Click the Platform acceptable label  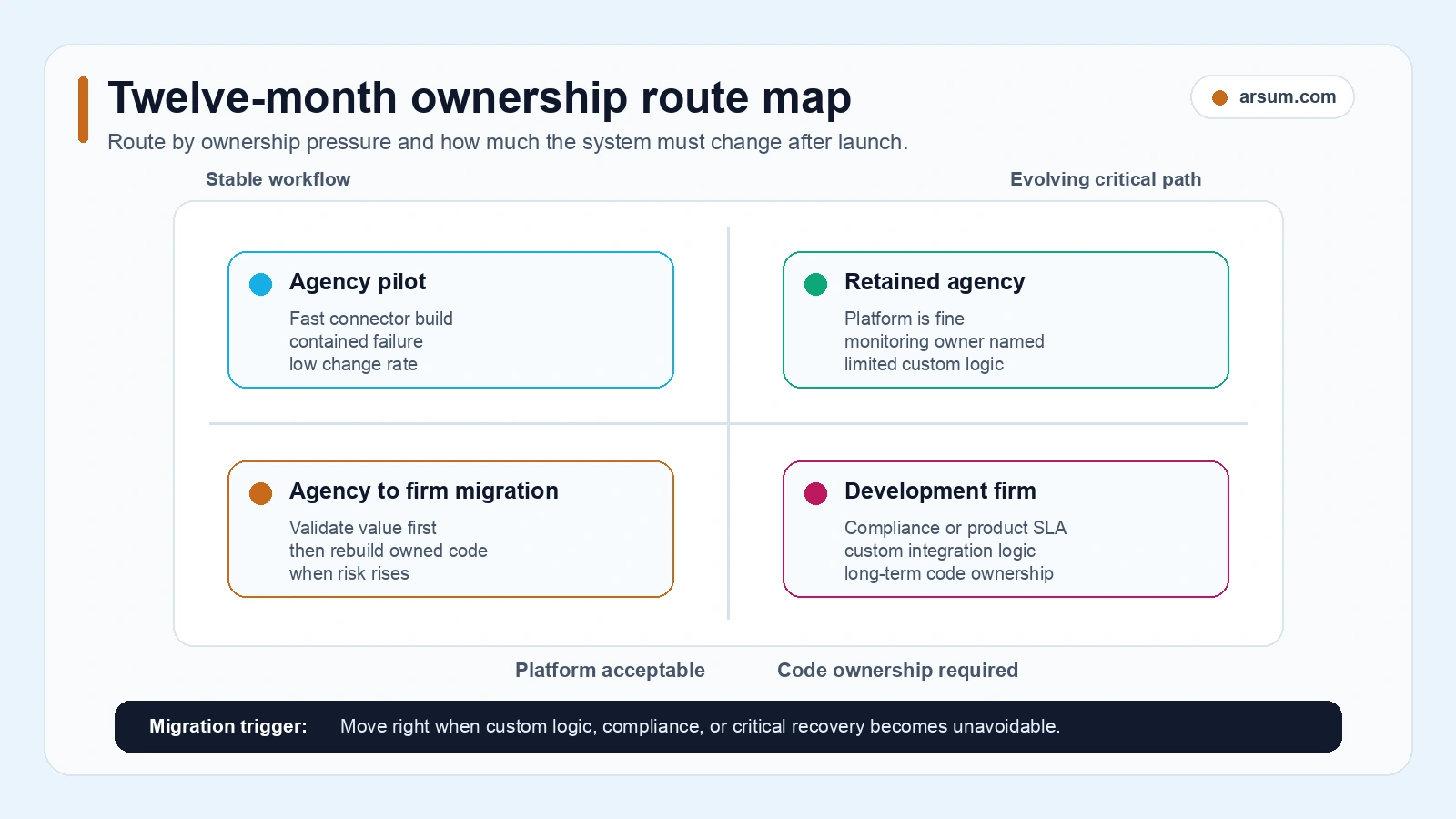[x=610, y=671]
